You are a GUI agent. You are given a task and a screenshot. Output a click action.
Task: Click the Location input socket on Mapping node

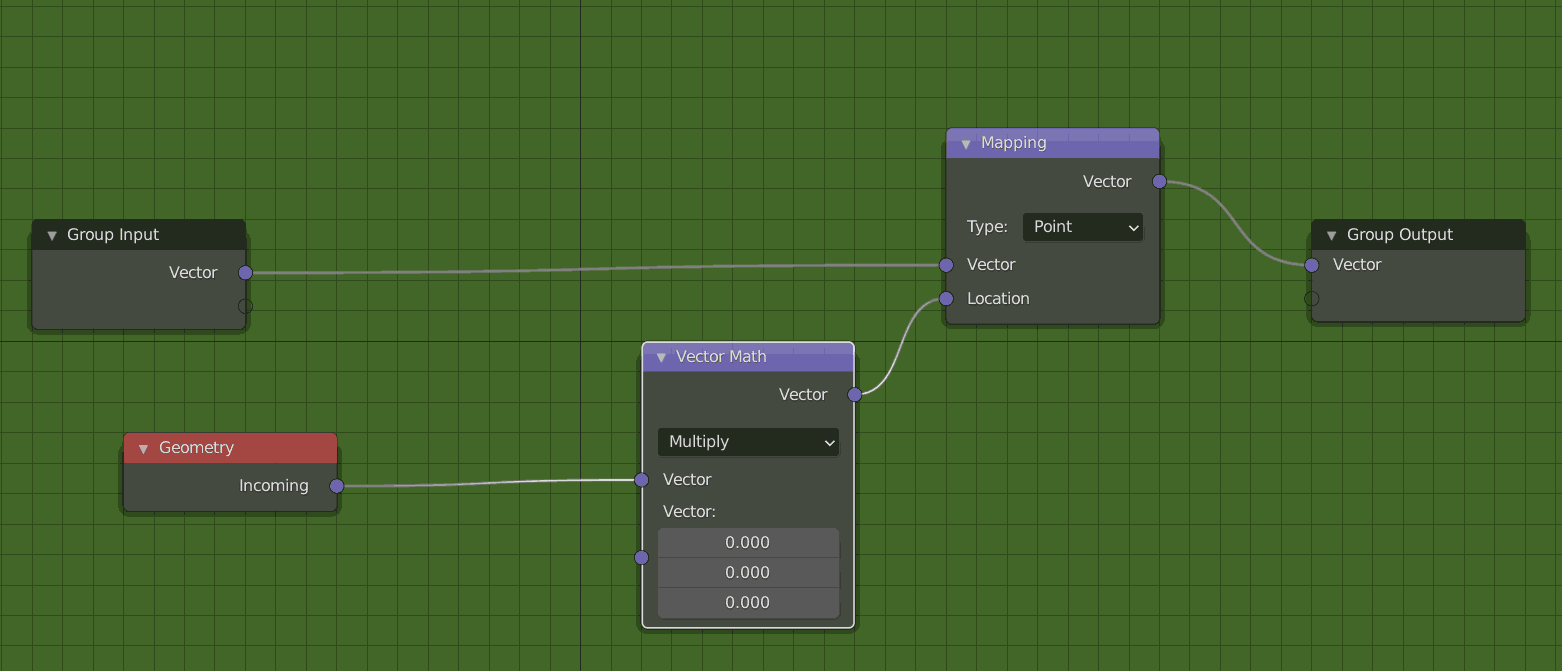tap(945, 298)
